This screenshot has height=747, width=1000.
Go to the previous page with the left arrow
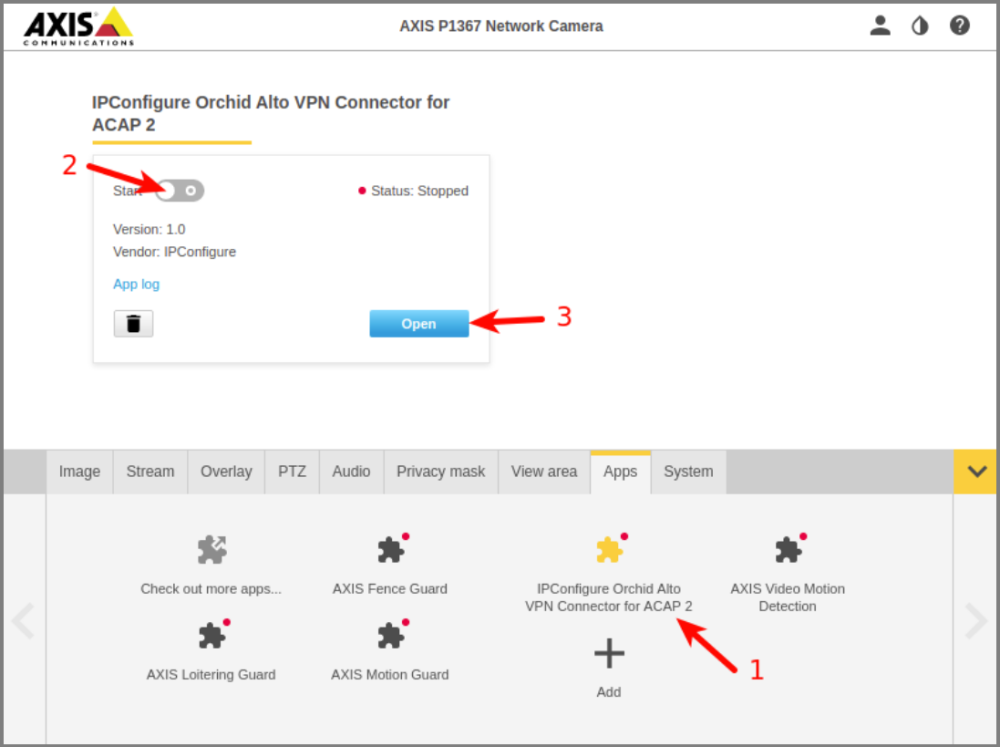point(24,620)
